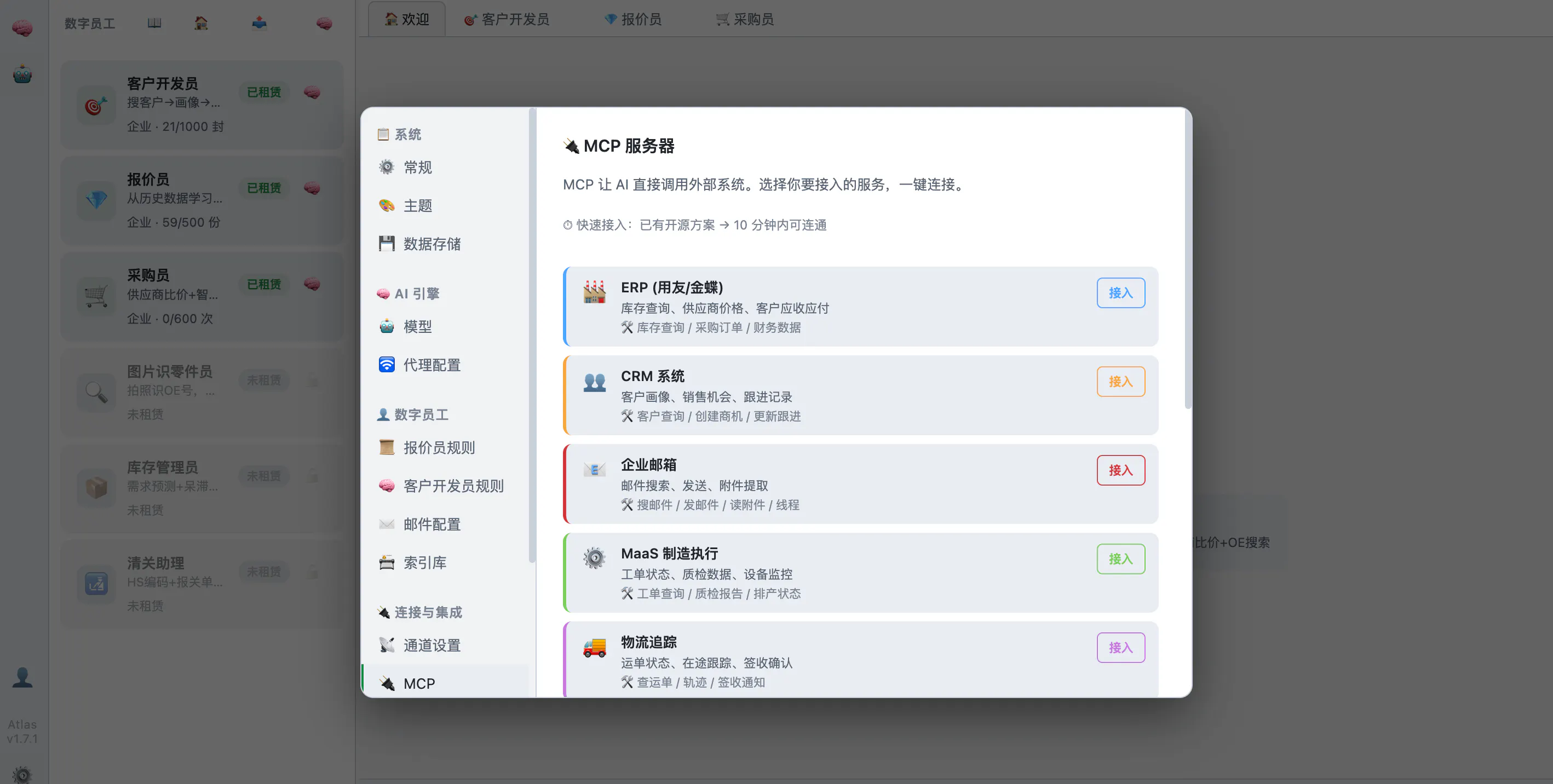Click the chart icon of 清关助理 card

(96, 583)
